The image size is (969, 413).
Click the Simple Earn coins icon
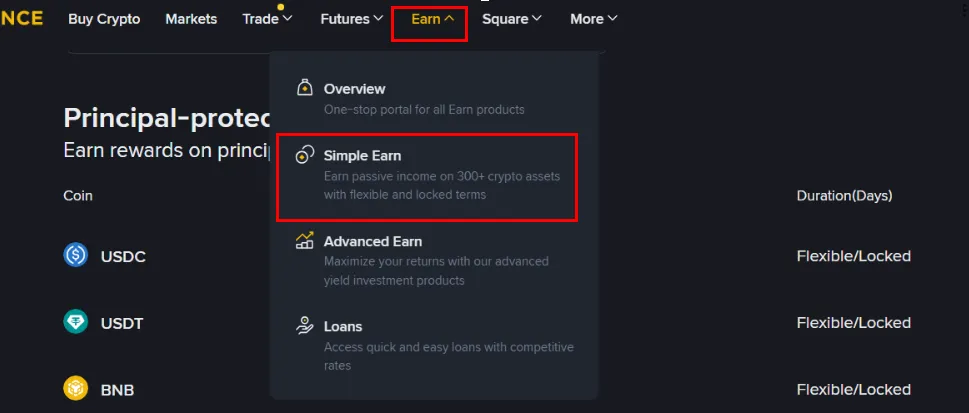(x=305, y=156)
